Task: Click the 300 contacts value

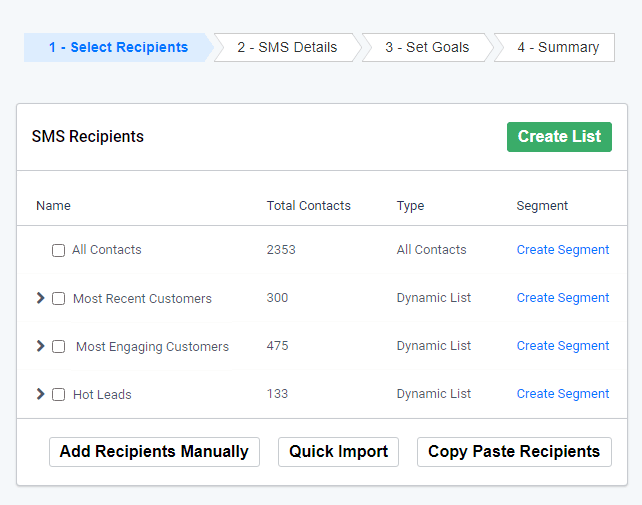Action: 277,298
